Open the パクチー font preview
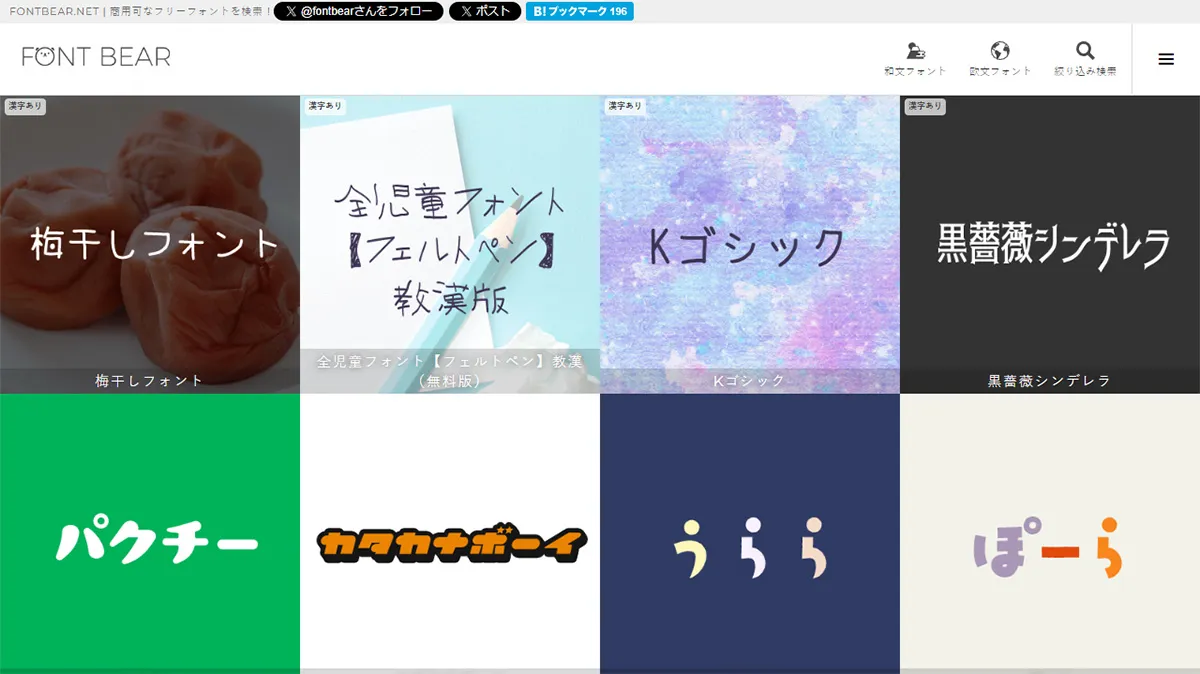 150,540
